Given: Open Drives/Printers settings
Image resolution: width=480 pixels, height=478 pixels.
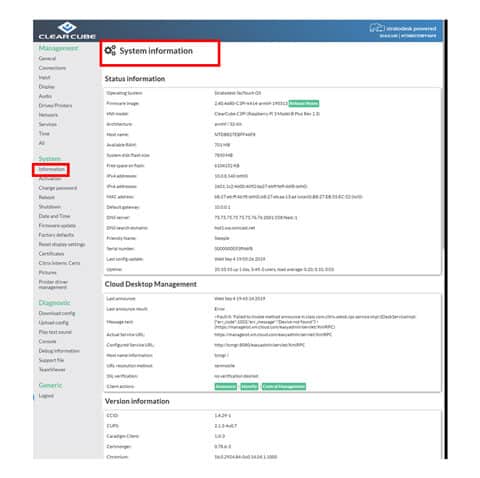Looking at the screenshot, I should coord(55,105).
